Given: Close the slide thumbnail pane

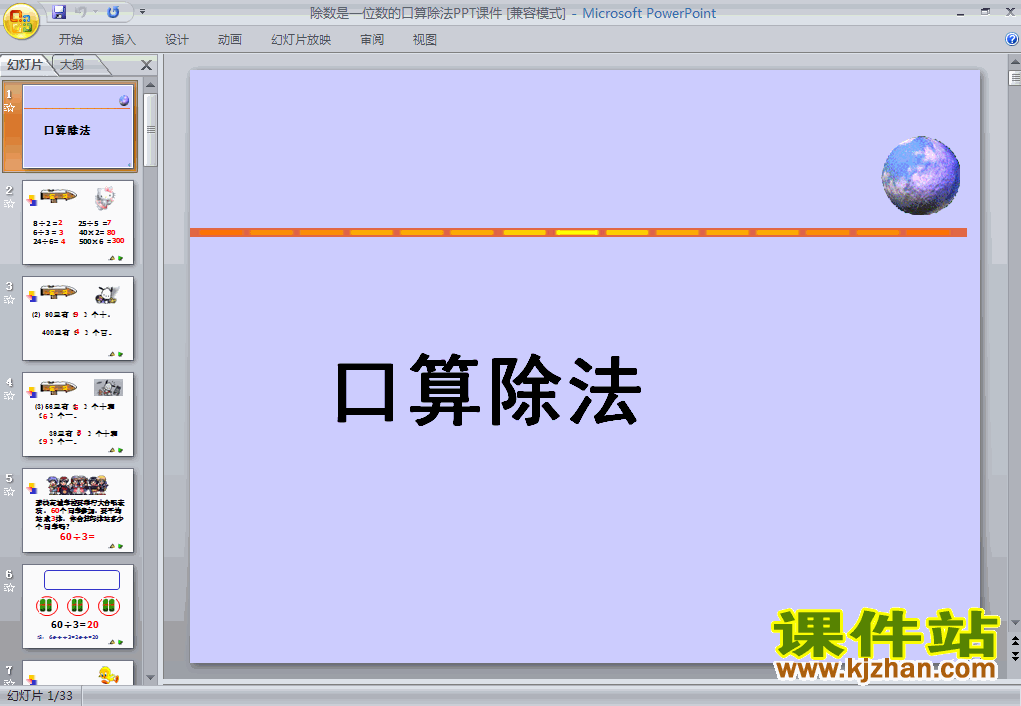Looking at the screenshot, I should 146,65.
